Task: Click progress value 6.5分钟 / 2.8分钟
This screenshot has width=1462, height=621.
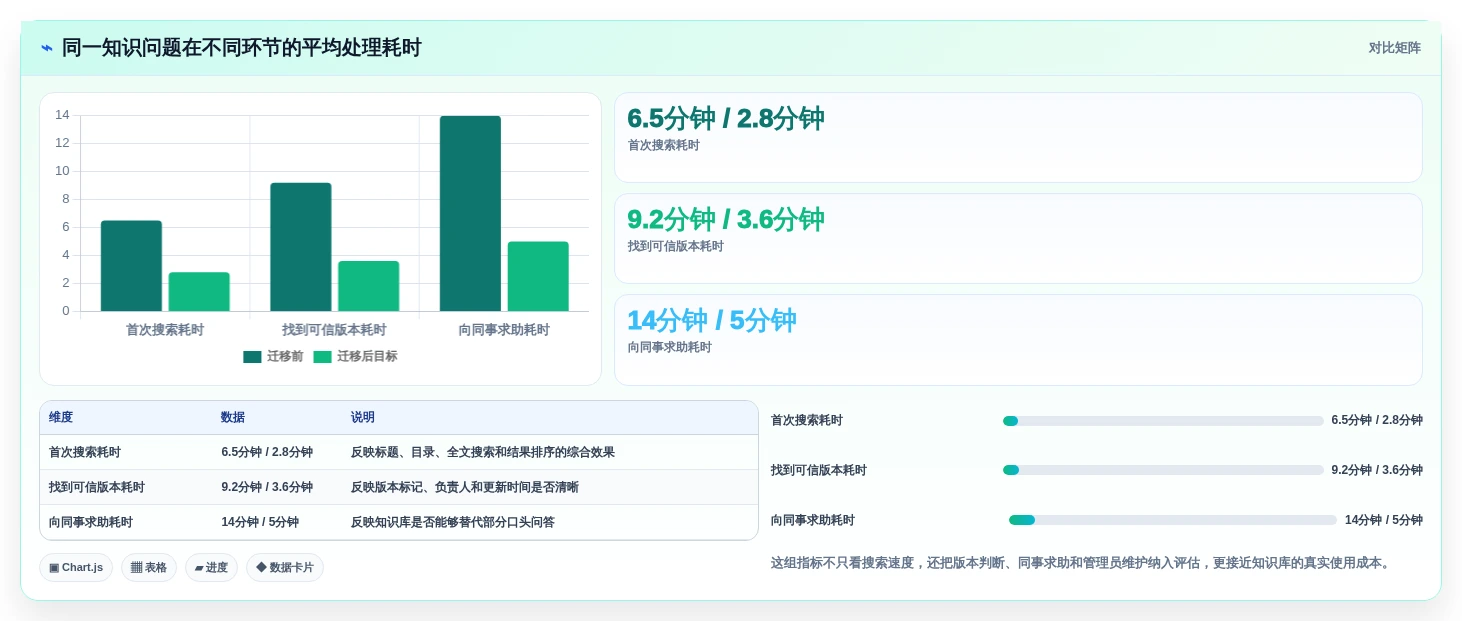Action: tap(1377, 420)
